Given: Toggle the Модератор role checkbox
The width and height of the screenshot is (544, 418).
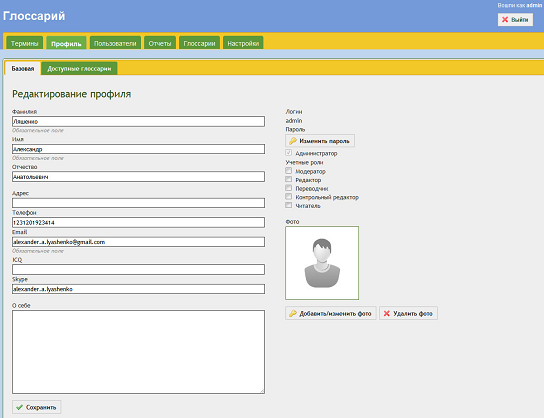Looking at the screenshot, I should pyautogui.click(x=288, y=171).
